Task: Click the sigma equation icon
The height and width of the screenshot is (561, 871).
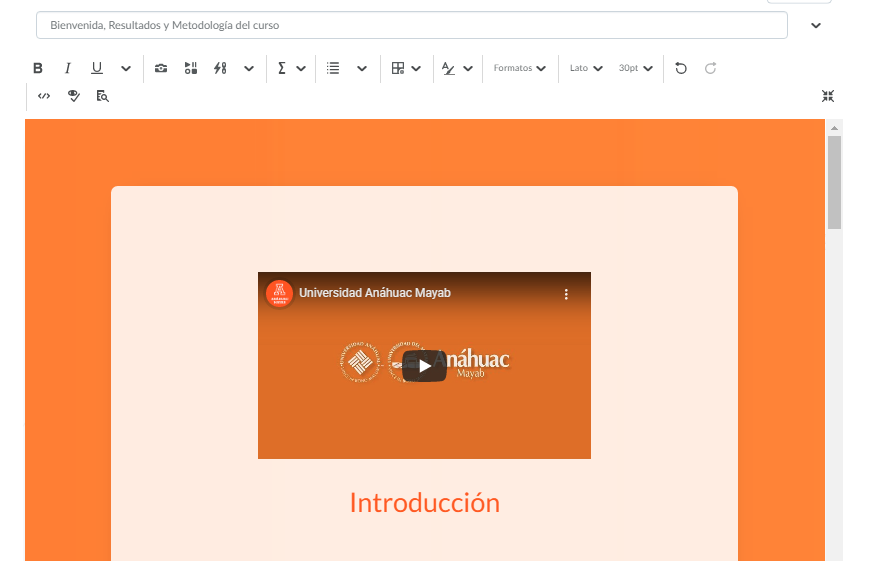Action: [x=282, y=68]
